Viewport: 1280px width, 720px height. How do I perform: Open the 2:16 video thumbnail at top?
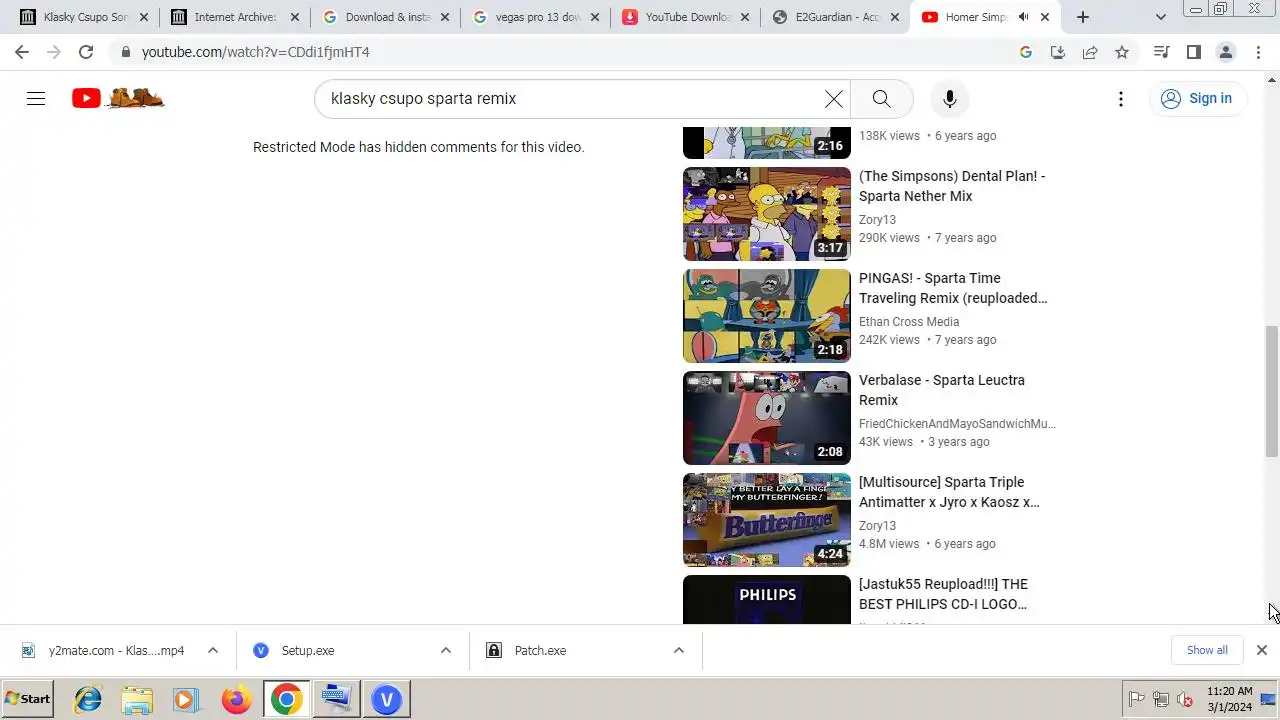767,144
